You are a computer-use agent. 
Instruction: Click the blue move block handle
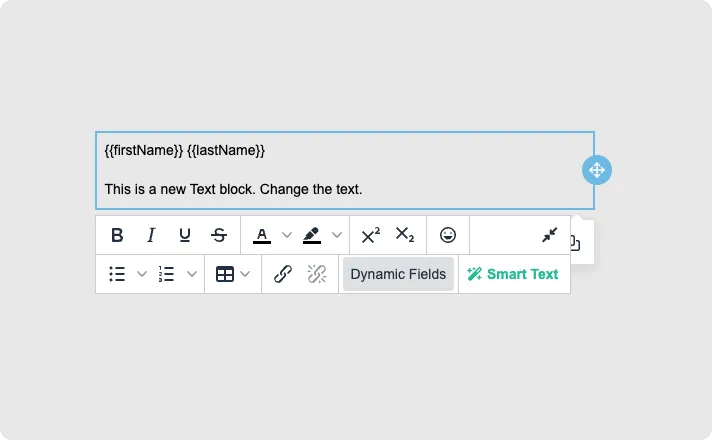(x=597, y=170)
